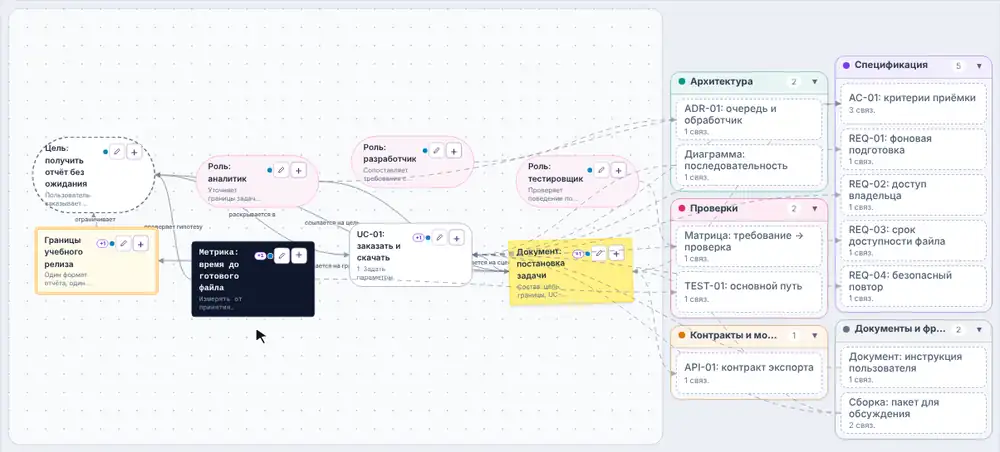This screenshot has width=1000, height=452.
Task: Collapse the 'Архитектура' panel
Action: tap(814, 82)
